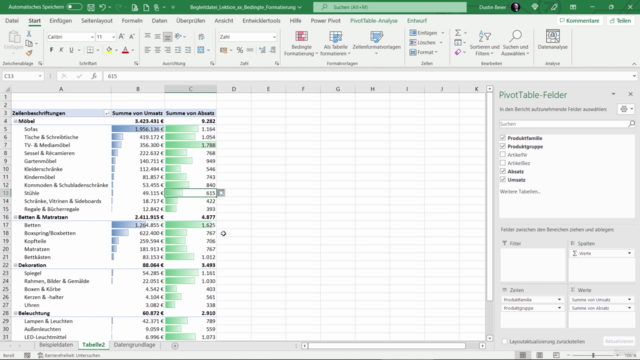Viewport: 640px width, 360px height.
Task: Uncheck the Produktgruppe field
Action: 503,146
